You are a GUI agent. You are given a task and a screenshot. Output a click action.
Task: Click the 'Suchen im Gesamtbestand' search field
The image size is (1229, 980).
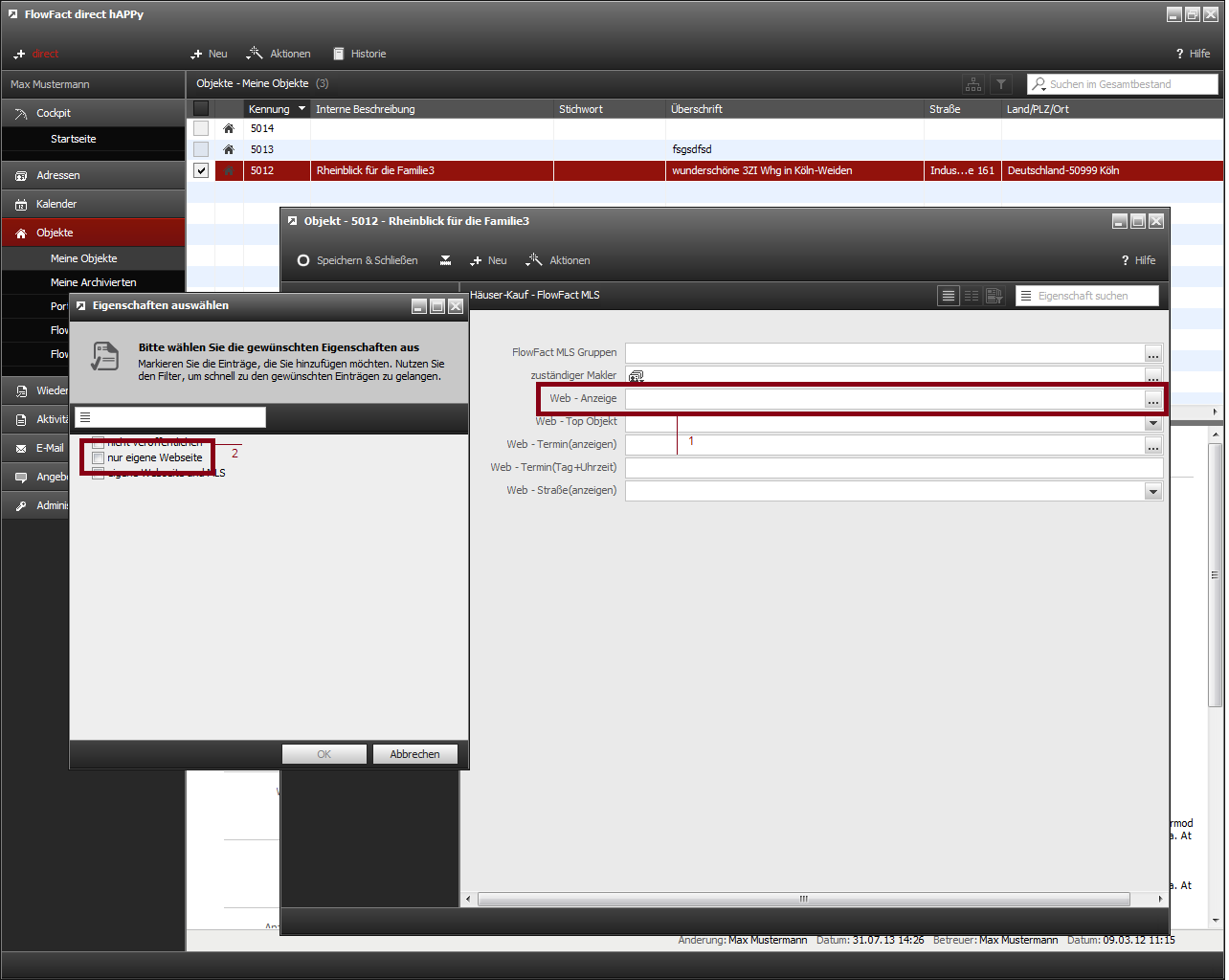tap(1123, 84)
